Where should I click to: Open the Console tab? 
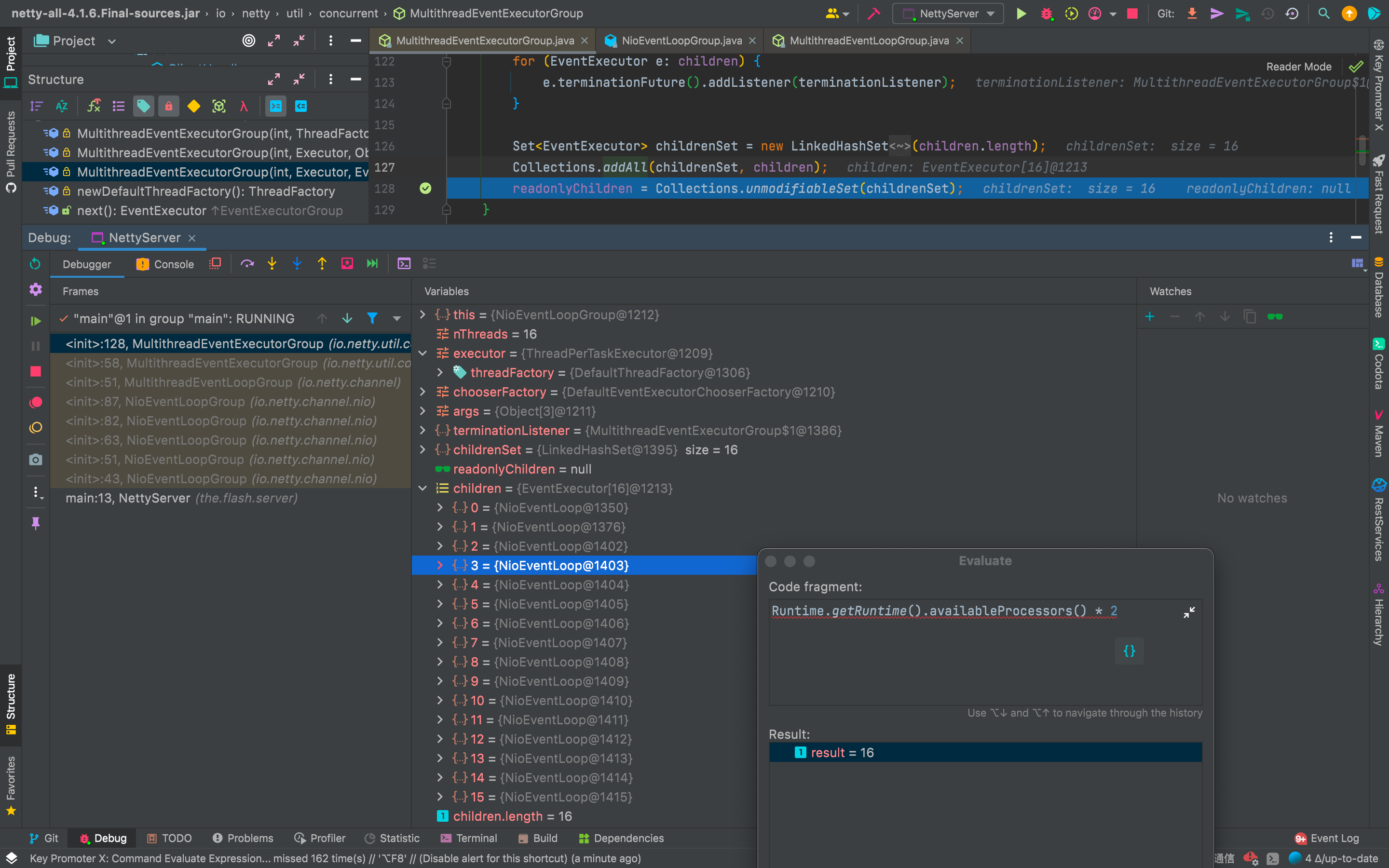[x=166, y=264]
